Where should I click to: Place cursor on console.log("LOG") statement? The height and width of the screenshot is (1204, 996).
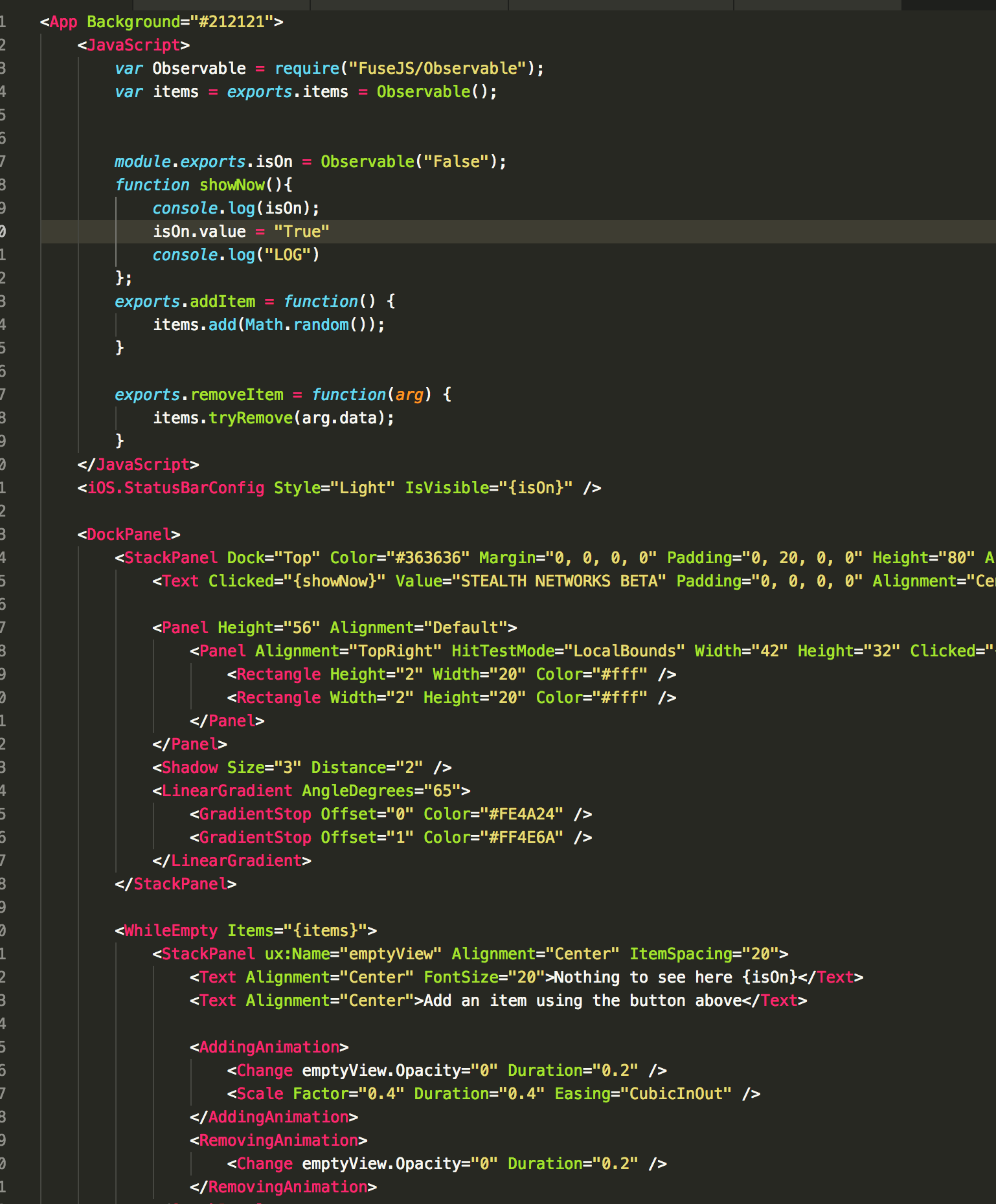236,255
